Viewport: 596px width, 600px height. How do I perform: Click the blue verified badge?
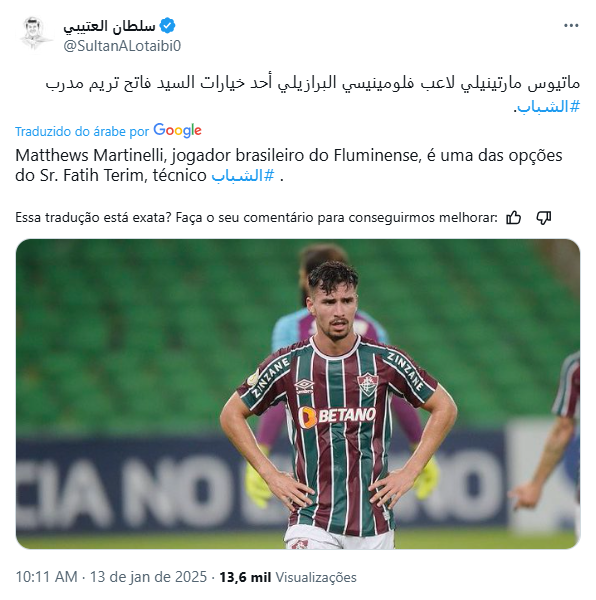pyautogui.click(x=167, y=26)
